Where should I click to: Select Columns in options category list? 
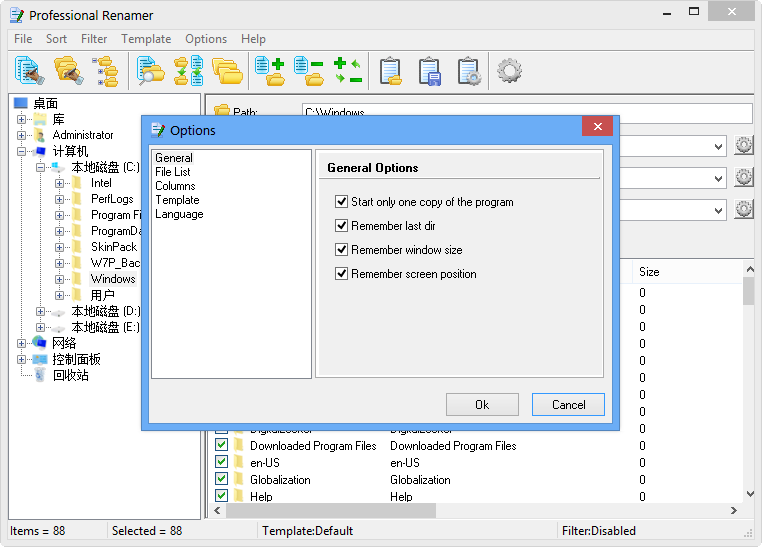175,186
